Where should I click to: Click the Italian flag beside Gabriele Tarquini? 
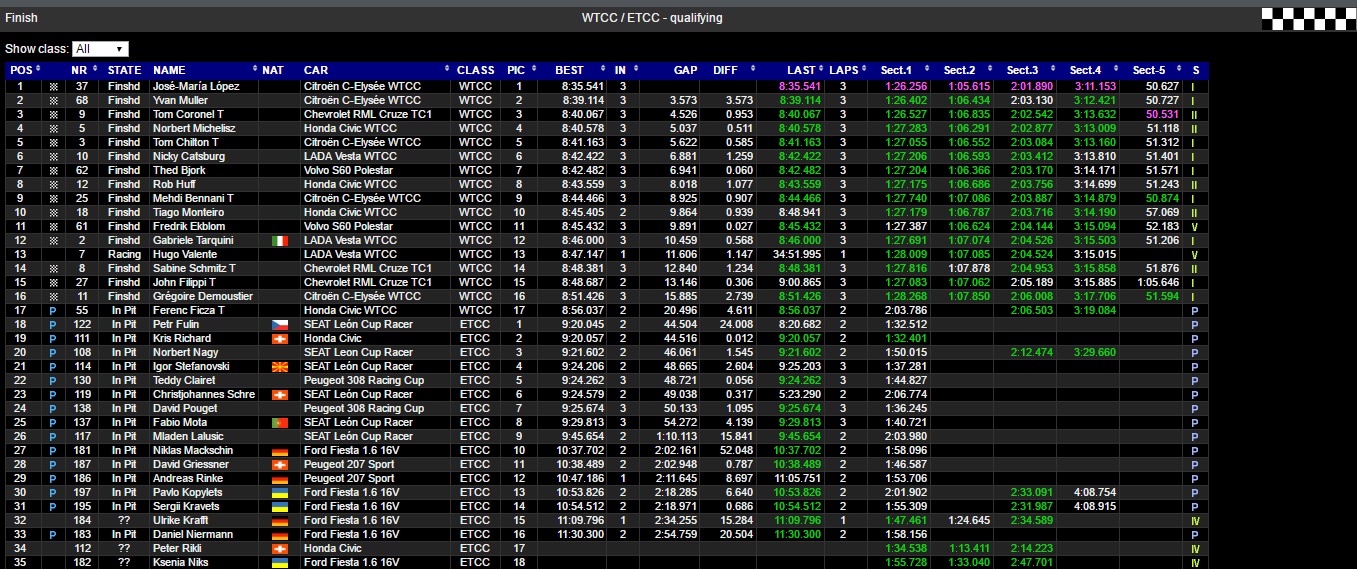[x=279, y=241]
